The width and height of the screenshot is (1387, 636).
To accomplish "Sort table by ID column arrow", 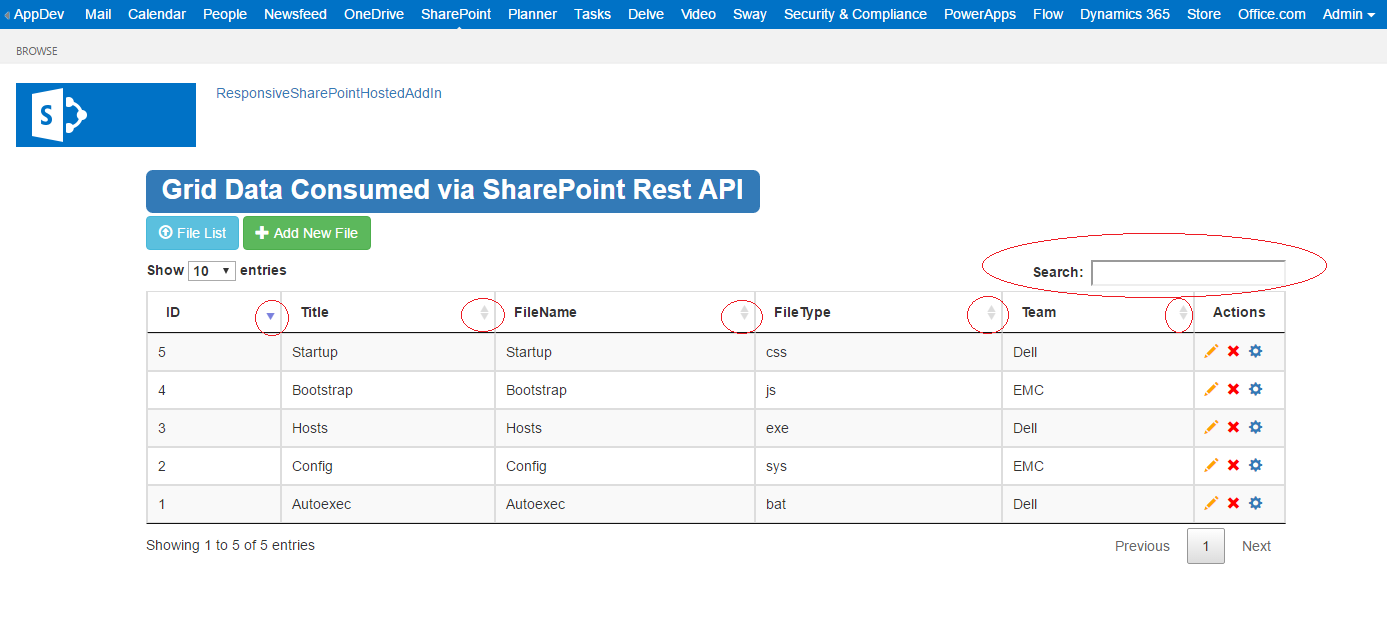I will pyautogui.click(x=270, y=316).
